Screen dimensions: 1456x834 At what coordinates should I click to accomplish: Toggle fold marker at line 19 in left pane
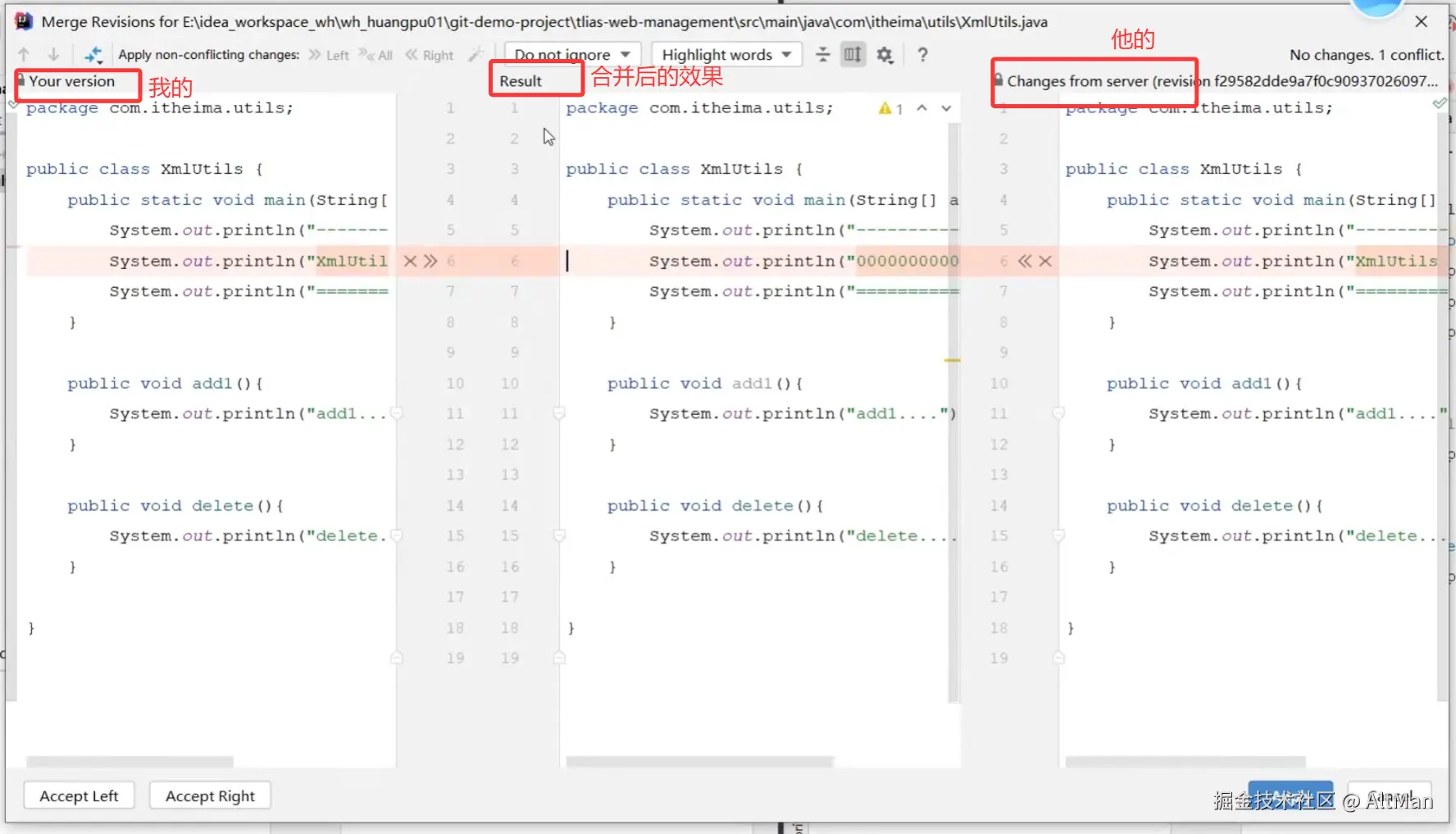pyautogui.click(x=397, y=658)
